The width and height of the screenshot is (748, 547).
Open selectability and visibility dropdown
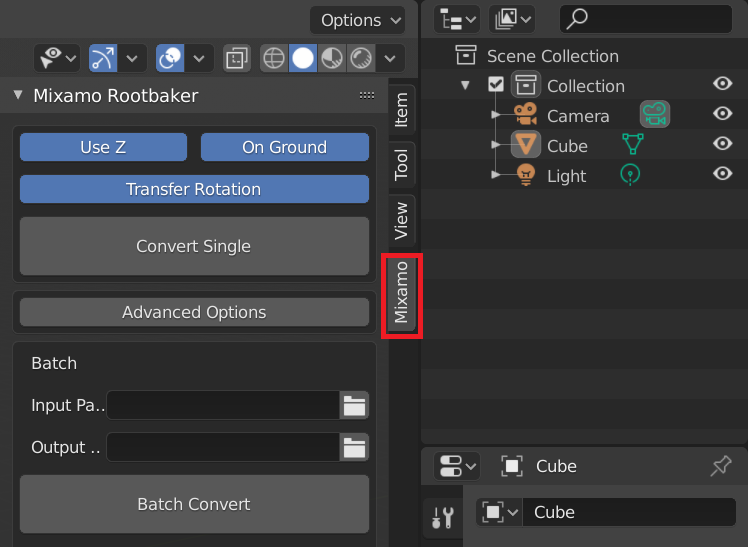(57, 58)
